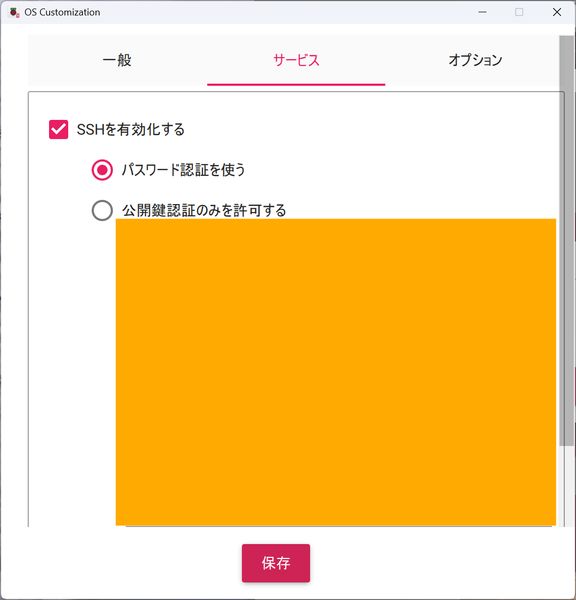
Task: Click the grey vertical scrollbar thumb
Action: (567, 241)
